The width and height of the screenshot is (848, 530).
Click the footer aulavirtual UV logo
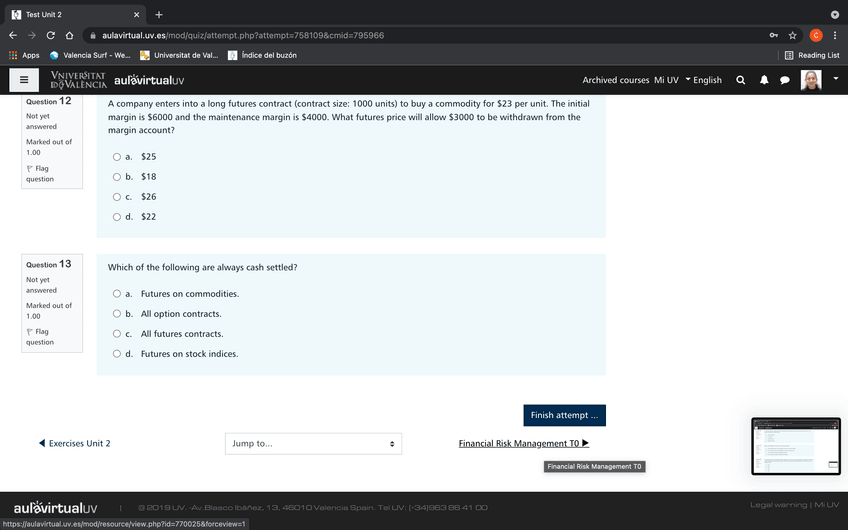click(56, 508)
